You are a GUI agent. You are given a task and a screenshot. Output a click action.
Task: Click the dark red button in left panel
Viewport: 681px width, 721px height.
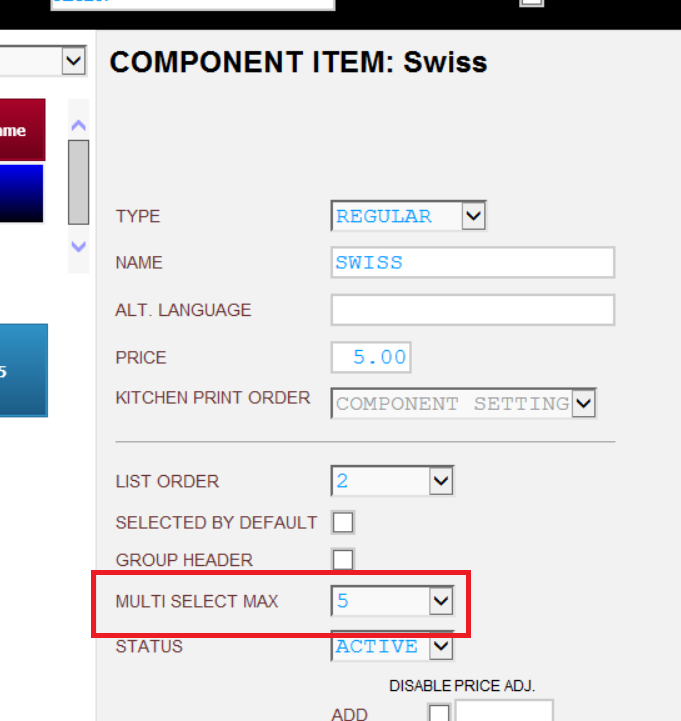(x=23, y=130)
